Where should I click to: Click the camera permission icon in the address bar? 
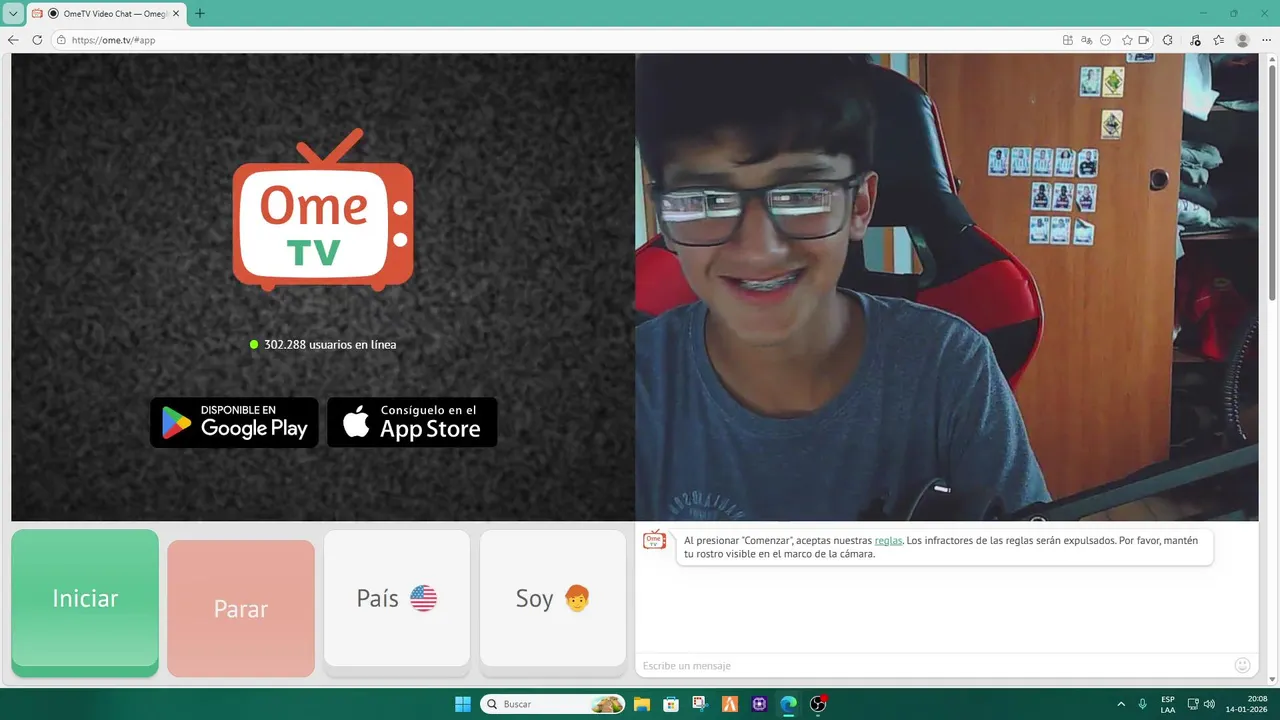pyautogui.click(x=1144, y=40)
